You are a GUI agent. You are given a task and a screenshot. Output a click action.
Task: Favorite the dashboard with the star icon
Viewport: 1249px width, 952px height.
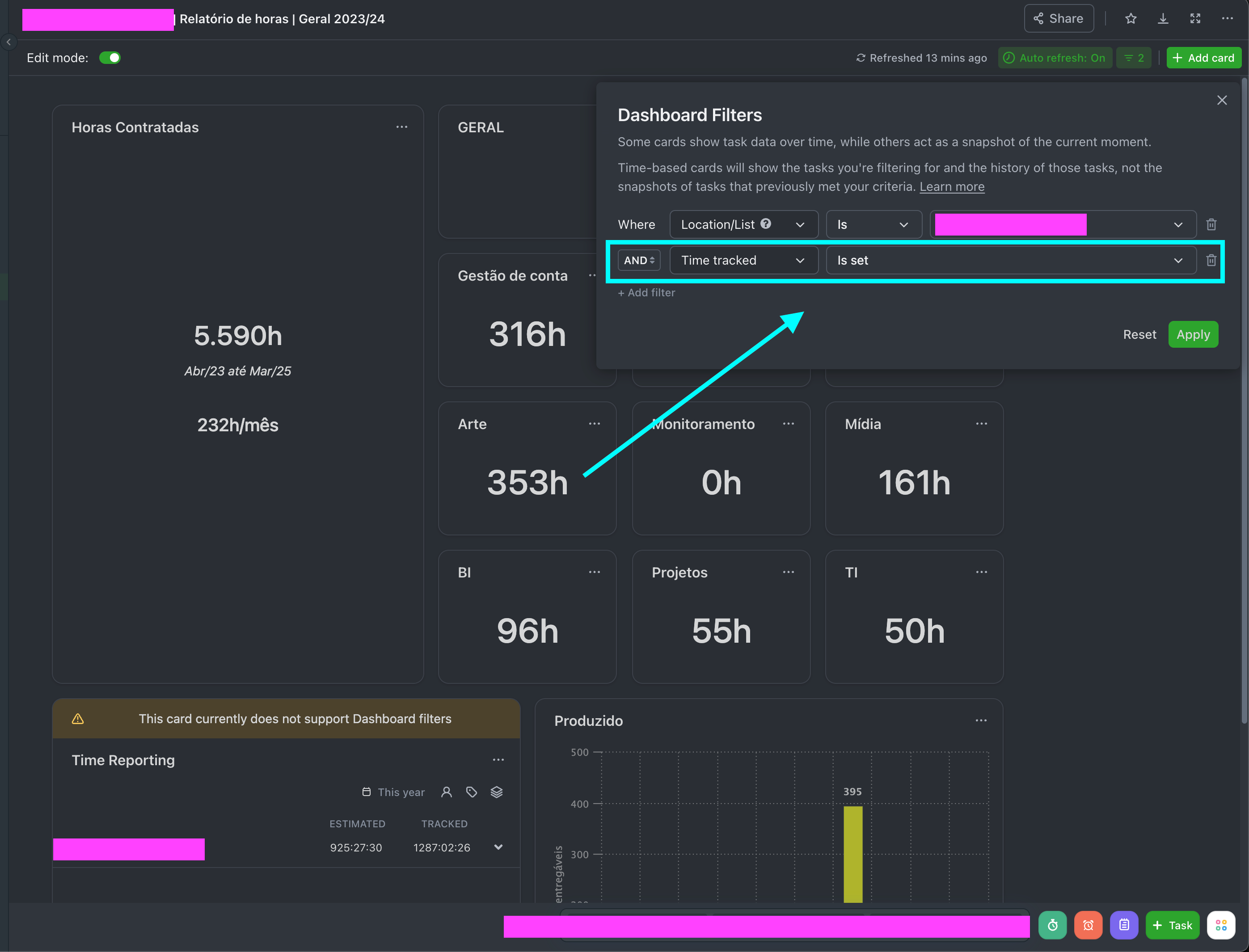tap(1131, 19)
